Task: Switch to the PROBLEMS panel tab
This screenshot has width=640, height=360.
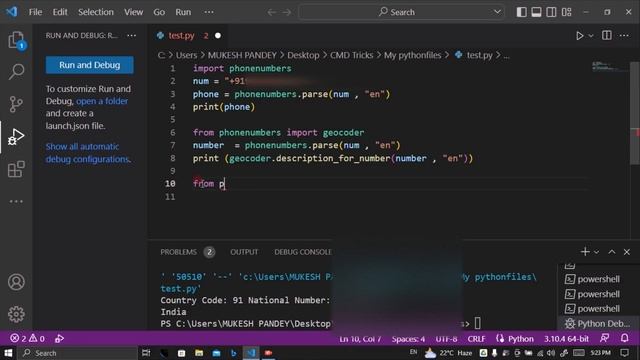Action: tap(178, 252)
